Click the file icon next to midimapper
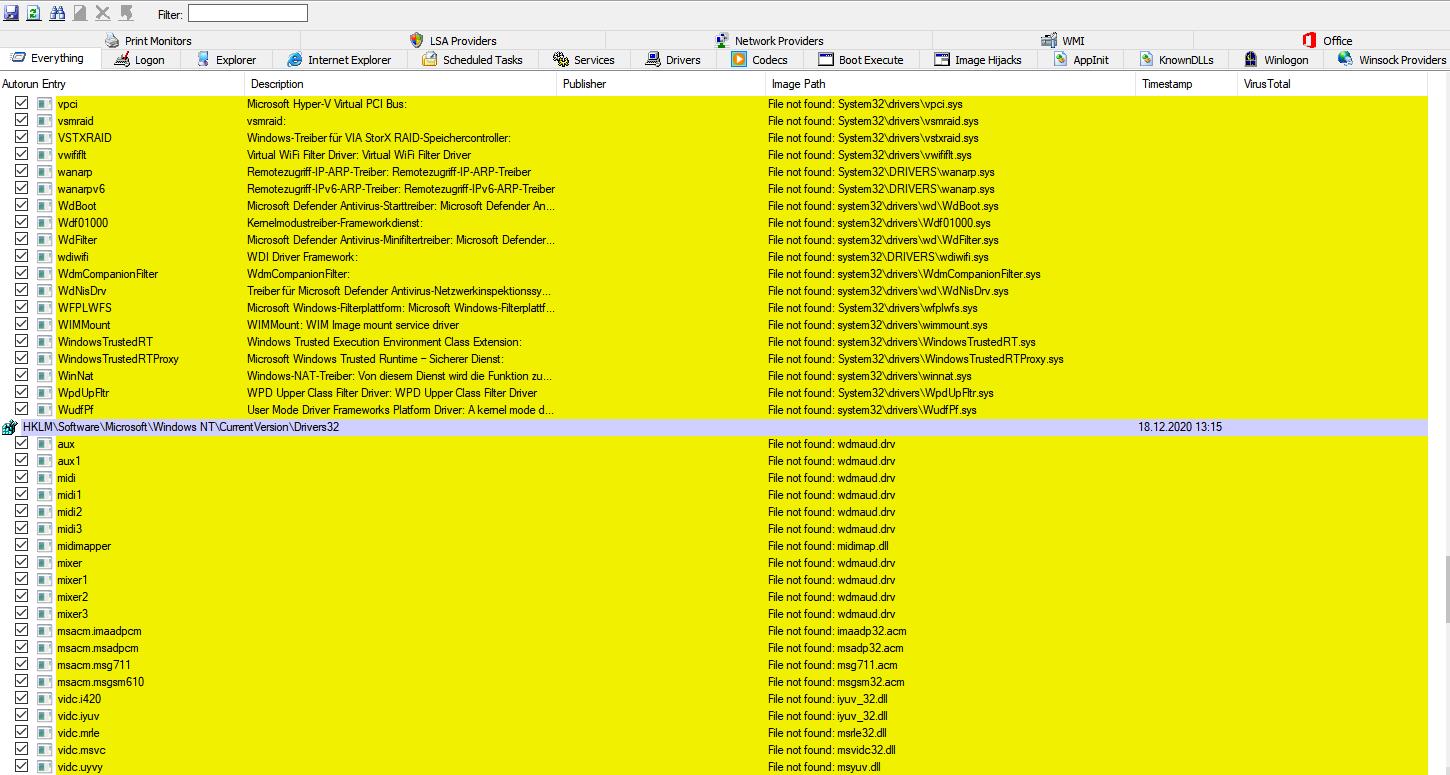 coord(44,546)
